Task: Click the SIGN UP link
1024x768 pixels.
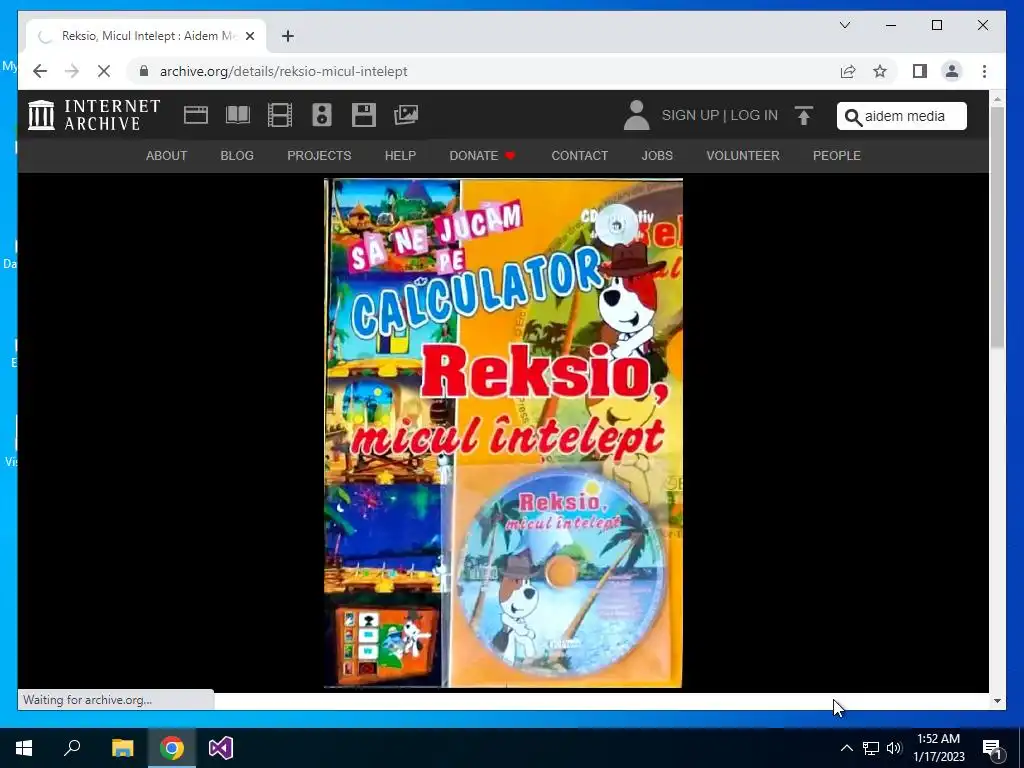Action: point(690,115)
